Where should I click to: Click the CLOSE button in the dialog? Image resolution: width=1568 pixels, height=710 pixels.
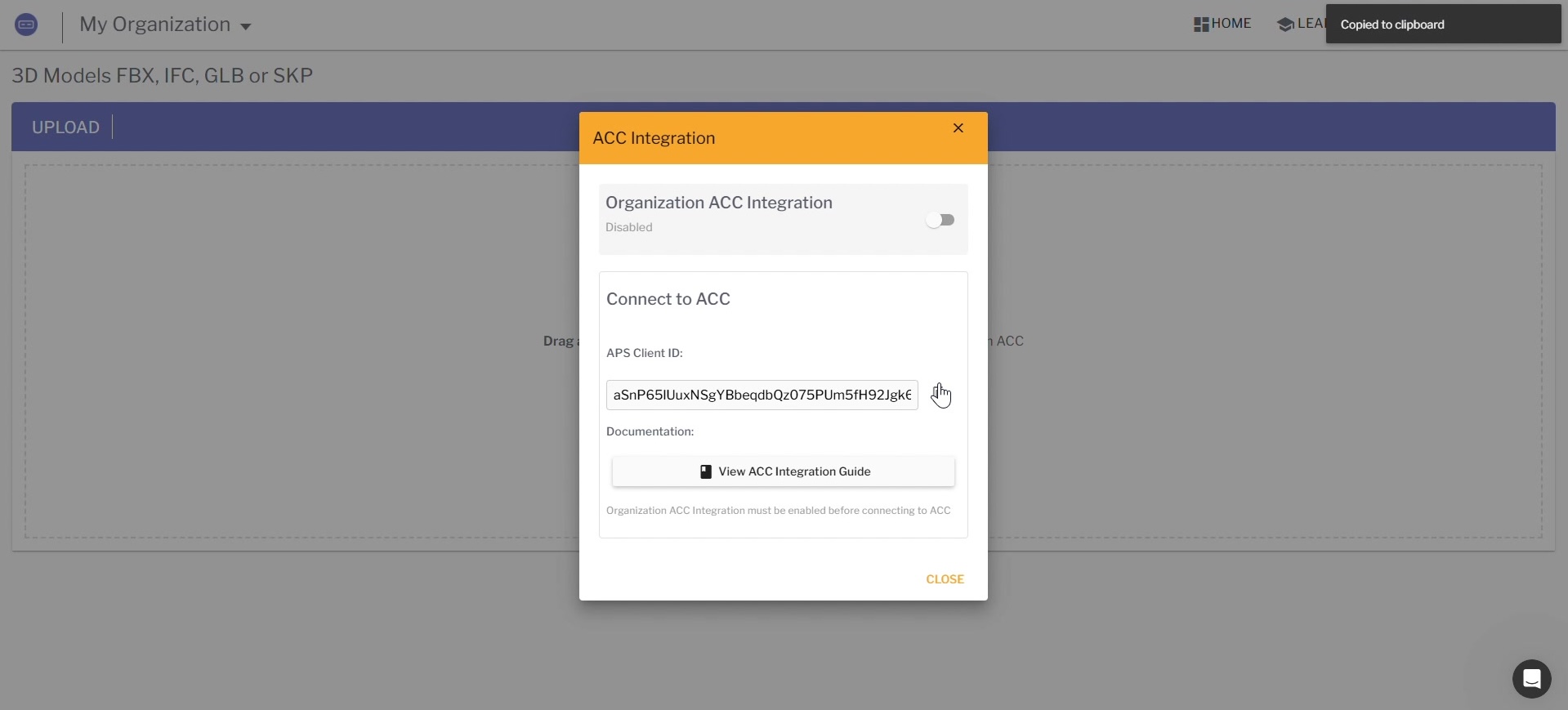pyautogui.click(x=945, y=579)
